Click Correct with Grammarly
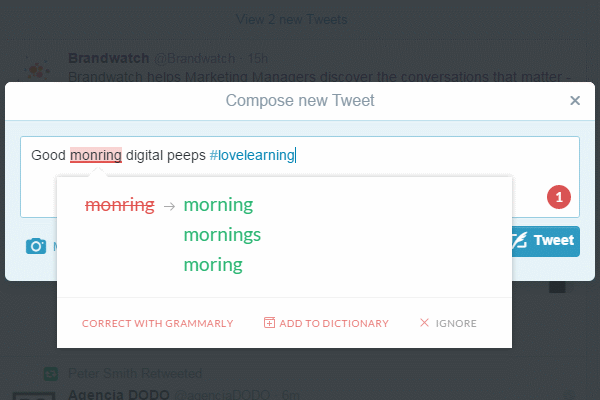The height and width of the screenshot is (400, 600). pyautogui.click(x=157, y=323)
